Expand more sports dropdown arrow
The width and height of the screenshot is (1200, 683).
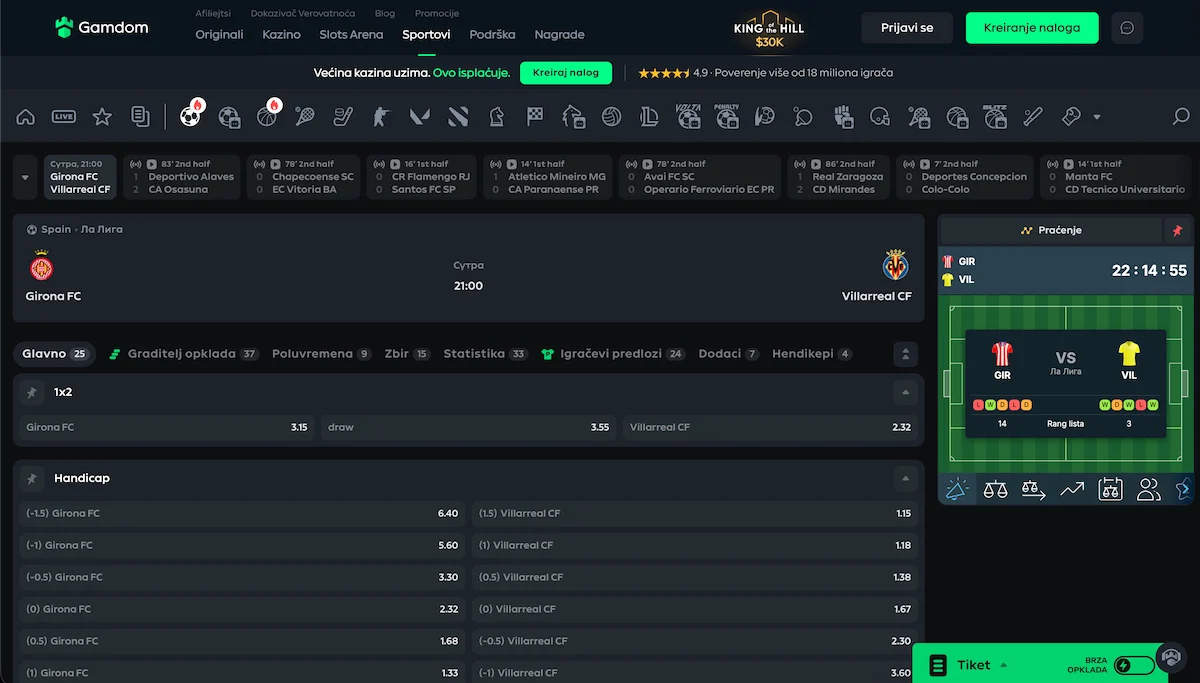pos(1097,117)
